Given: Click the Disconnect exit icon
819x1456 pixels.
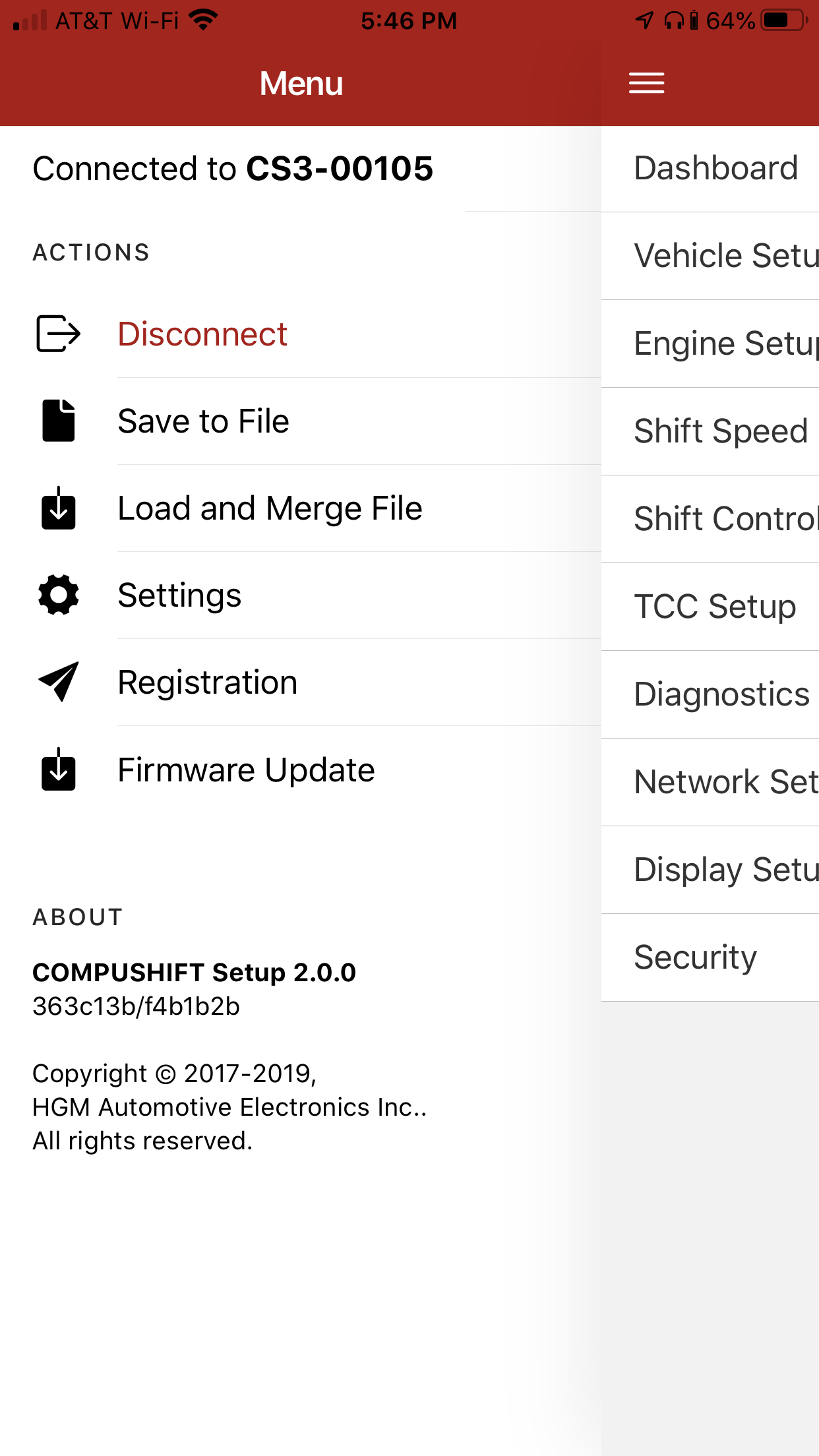Looking at the screenshot, I should pos(58,333).
